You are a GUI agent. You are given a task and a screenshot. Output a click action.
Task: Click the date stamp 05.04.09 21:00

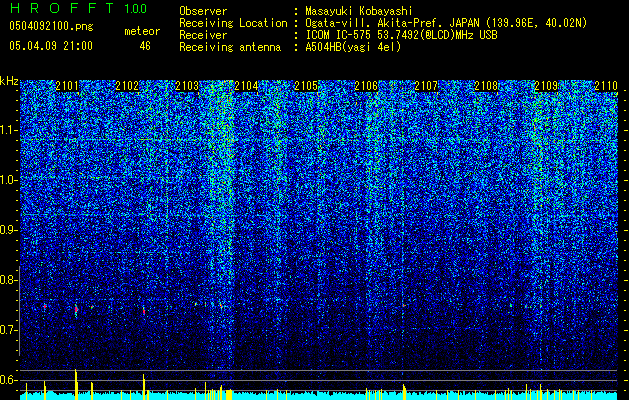coord(51,46)
